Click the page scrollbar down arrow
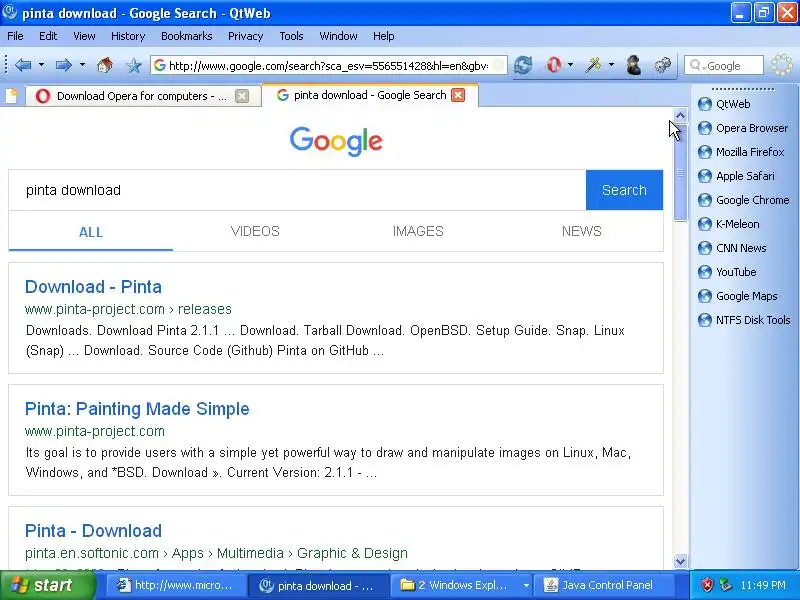800x600 pixels. pyautogui.click(x=681, y=561)
